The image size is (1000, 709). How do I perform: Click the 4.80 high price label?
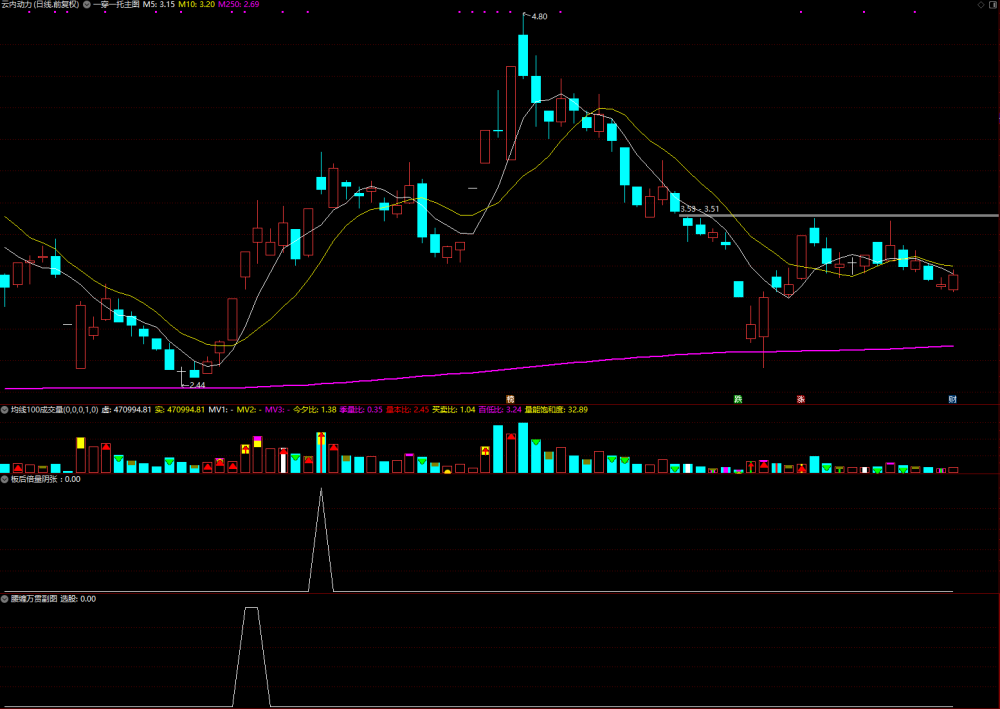(x=539, y=17)
